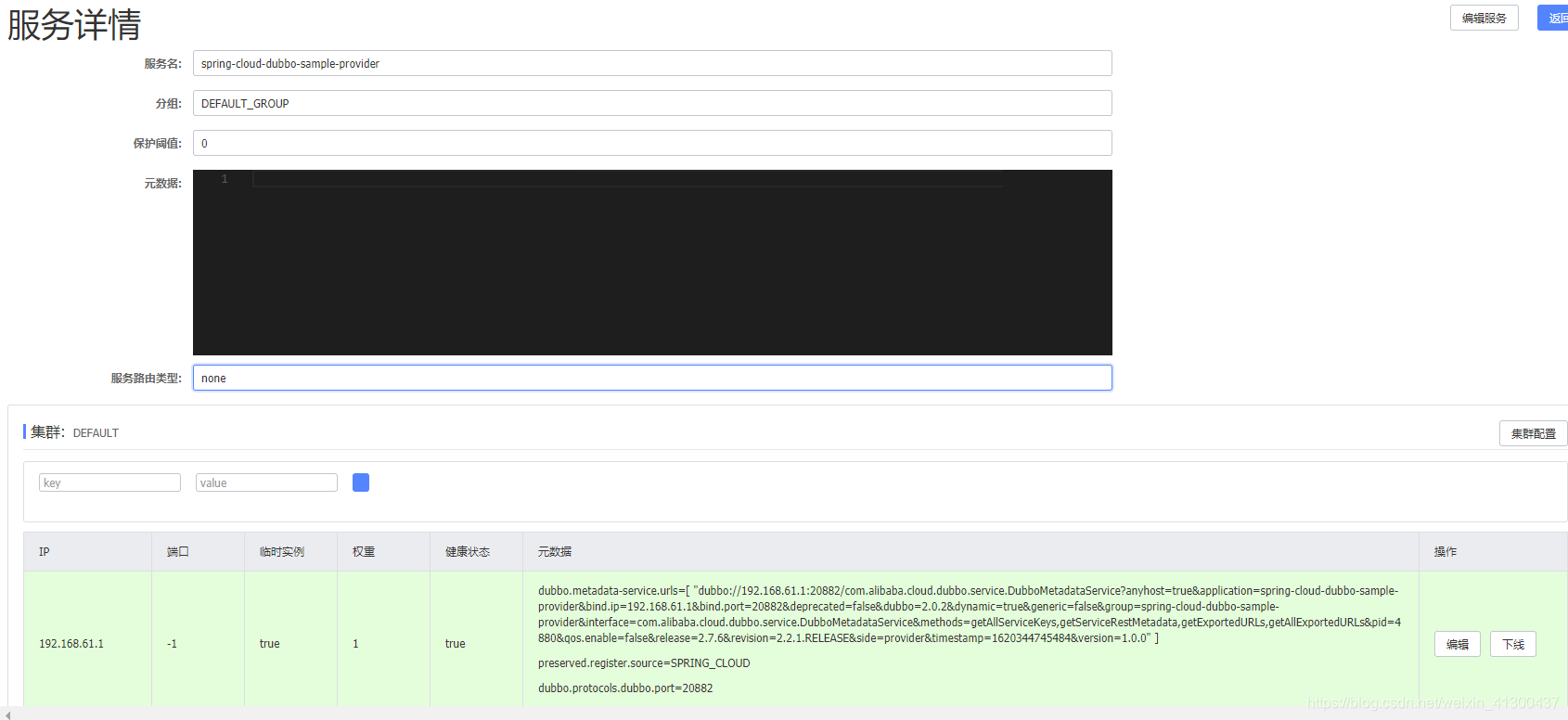Click the blue metadata filter add button
This screenshot has height=720, width=1568.
(x=361, y=482)
